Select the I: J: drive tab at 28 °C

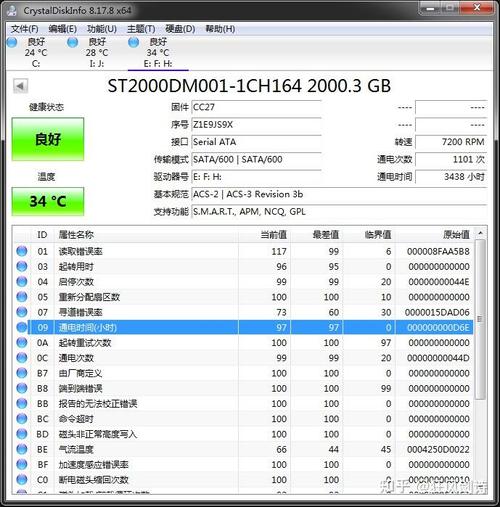coord(97,52)
